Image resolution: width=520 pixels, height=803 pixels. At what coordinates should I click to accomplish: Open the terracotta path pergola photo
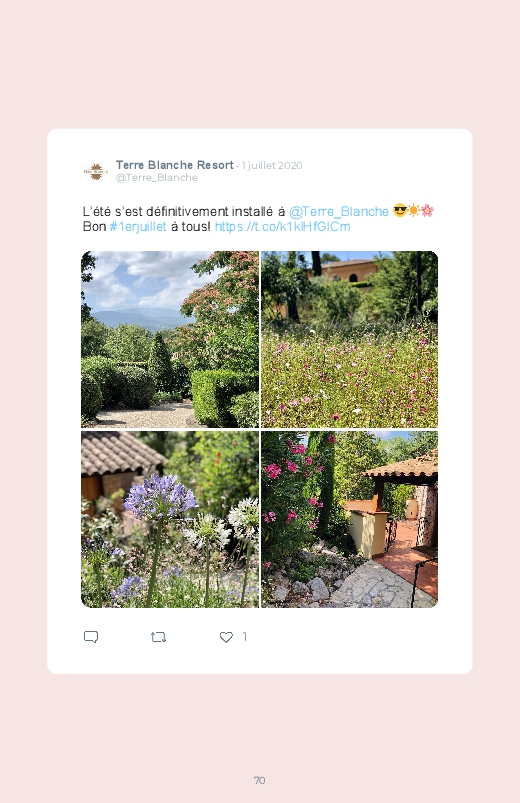click(349, 519)
